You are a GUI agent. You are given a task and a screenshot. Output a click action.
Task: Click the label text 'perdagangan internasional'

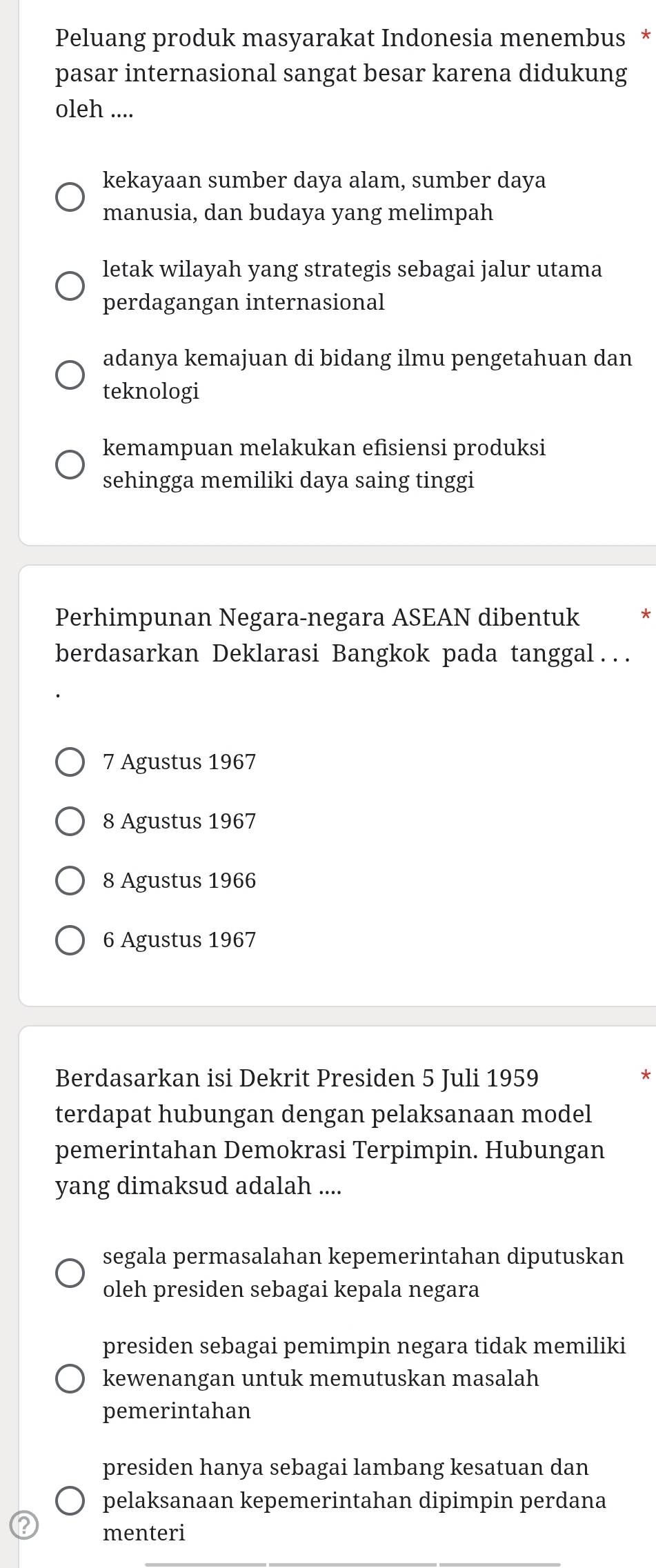point(243,302)
